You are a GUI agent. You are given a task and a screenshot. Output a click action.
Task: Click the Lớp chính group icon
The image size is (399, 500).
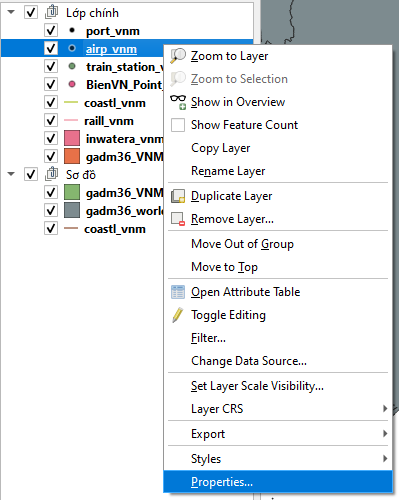coord(52,12)
